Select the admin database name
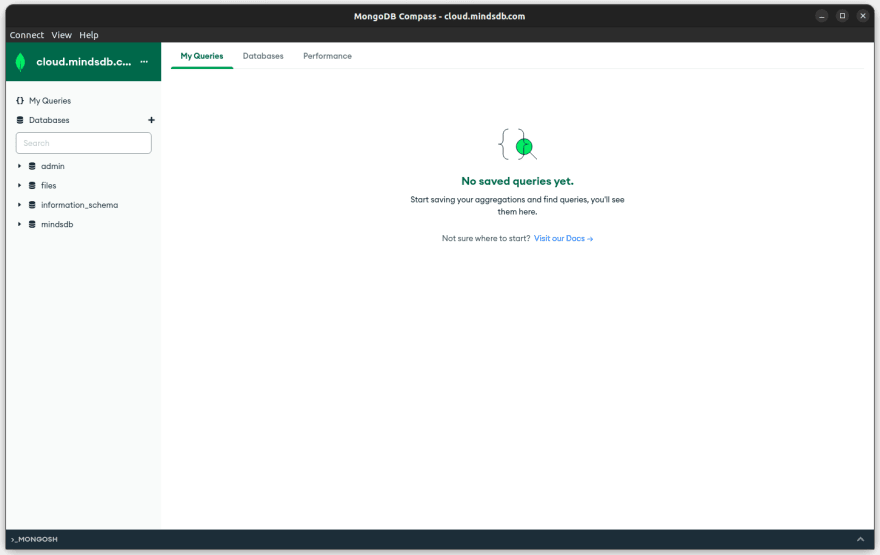This screenshot has height=555, width=880. (x=53, y=166)
